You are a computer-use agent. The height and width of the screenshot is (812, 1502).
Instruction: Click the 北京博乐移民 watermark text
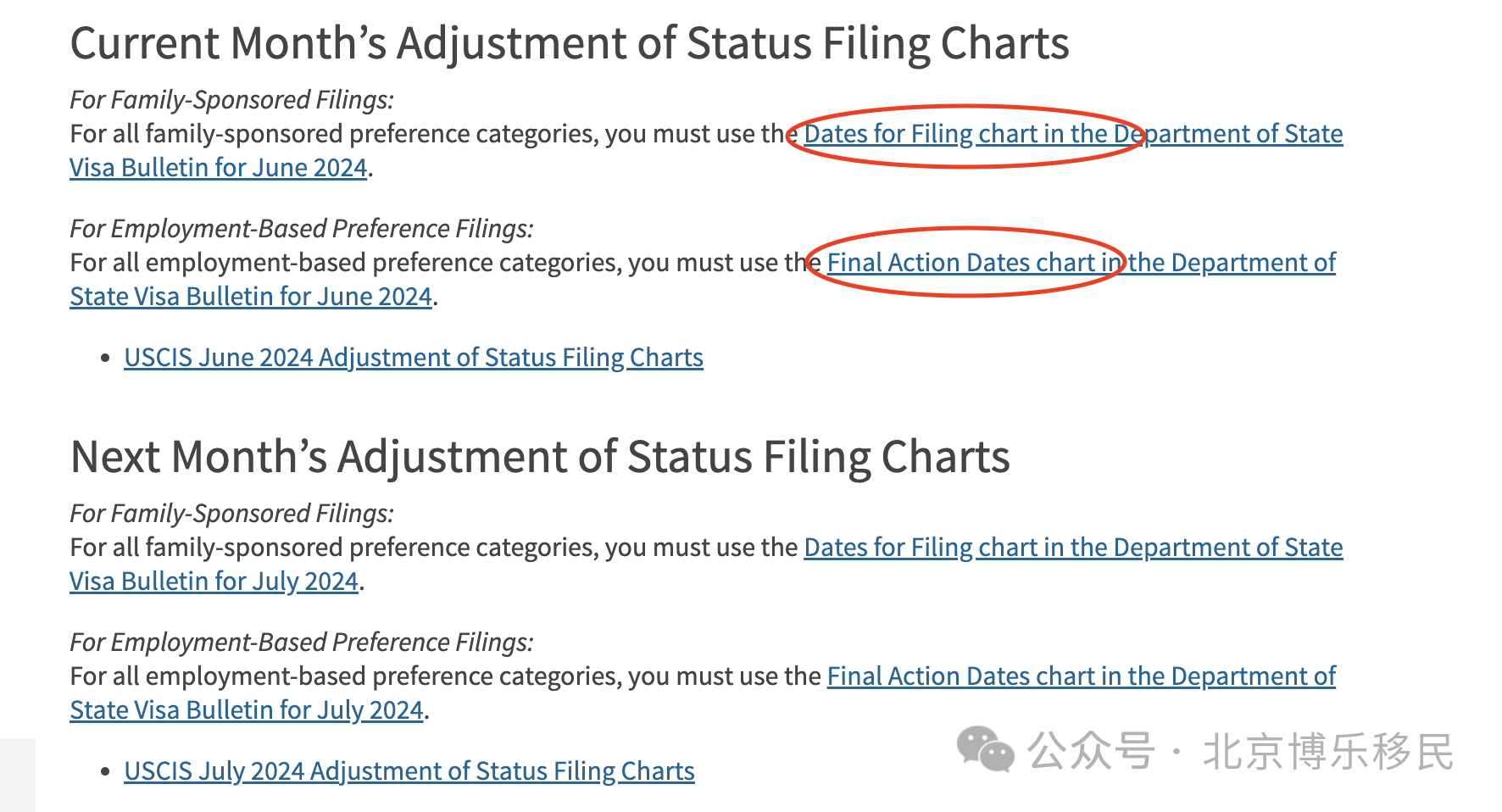pyautogui.click(x=1328, y=751)
